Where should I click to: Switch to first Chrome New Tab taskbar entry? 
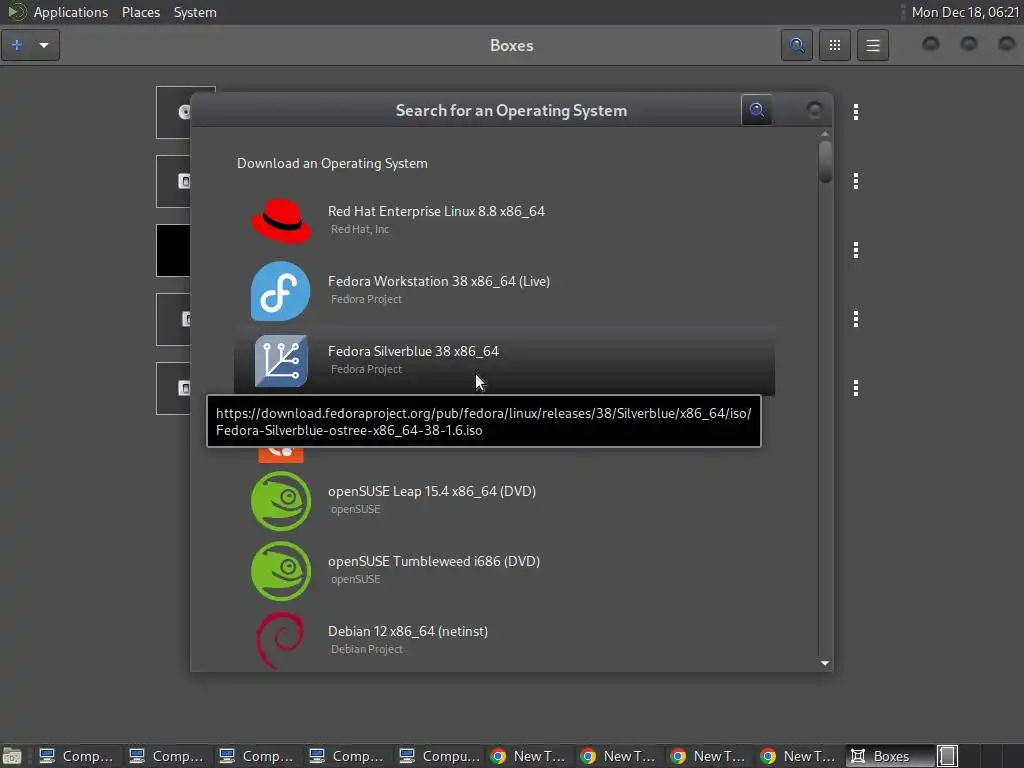click(530, 756)
